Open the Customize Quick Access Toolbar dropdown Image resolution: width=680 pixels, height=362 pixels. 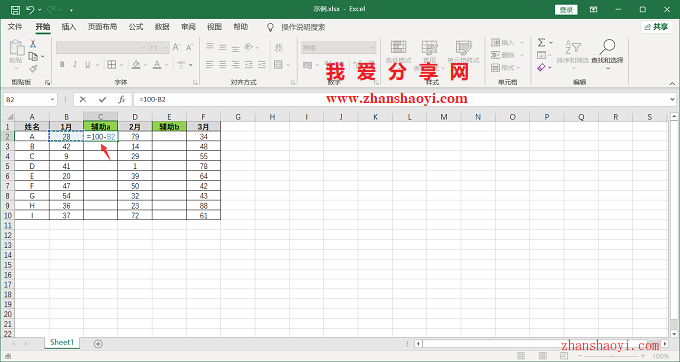(x=71, y=10)
